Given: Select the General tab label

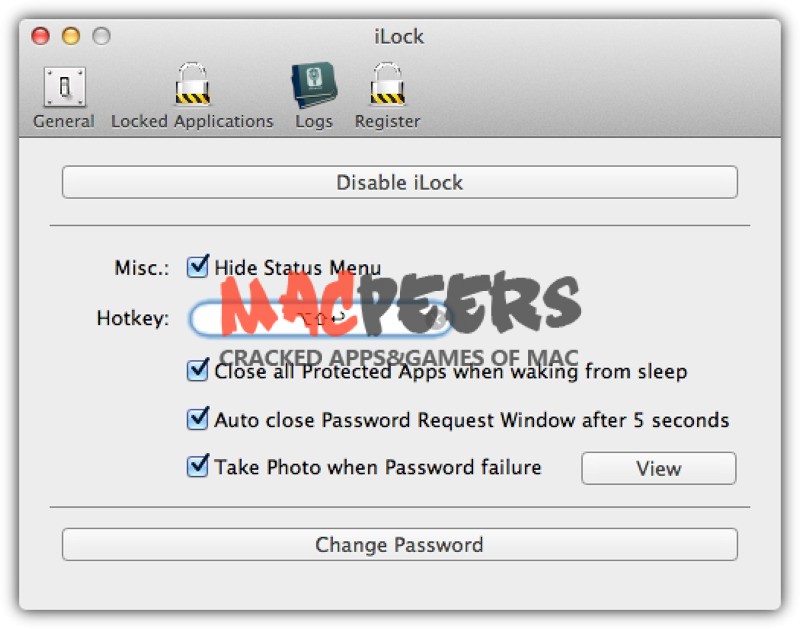Looking at the screenshot, I should (x=64, y=121).
